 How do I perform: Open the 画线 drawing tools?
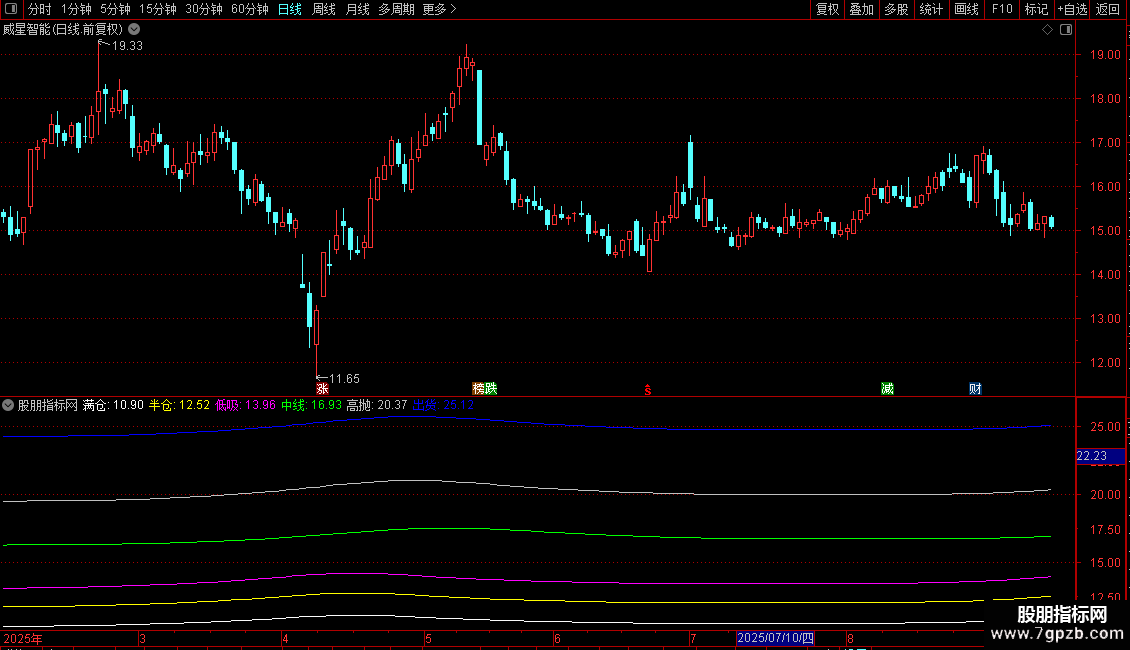966,10
